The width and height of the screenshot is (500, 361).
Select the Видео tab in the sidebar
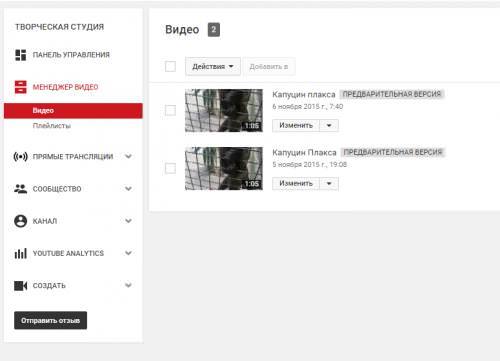[x=73, y=111]
